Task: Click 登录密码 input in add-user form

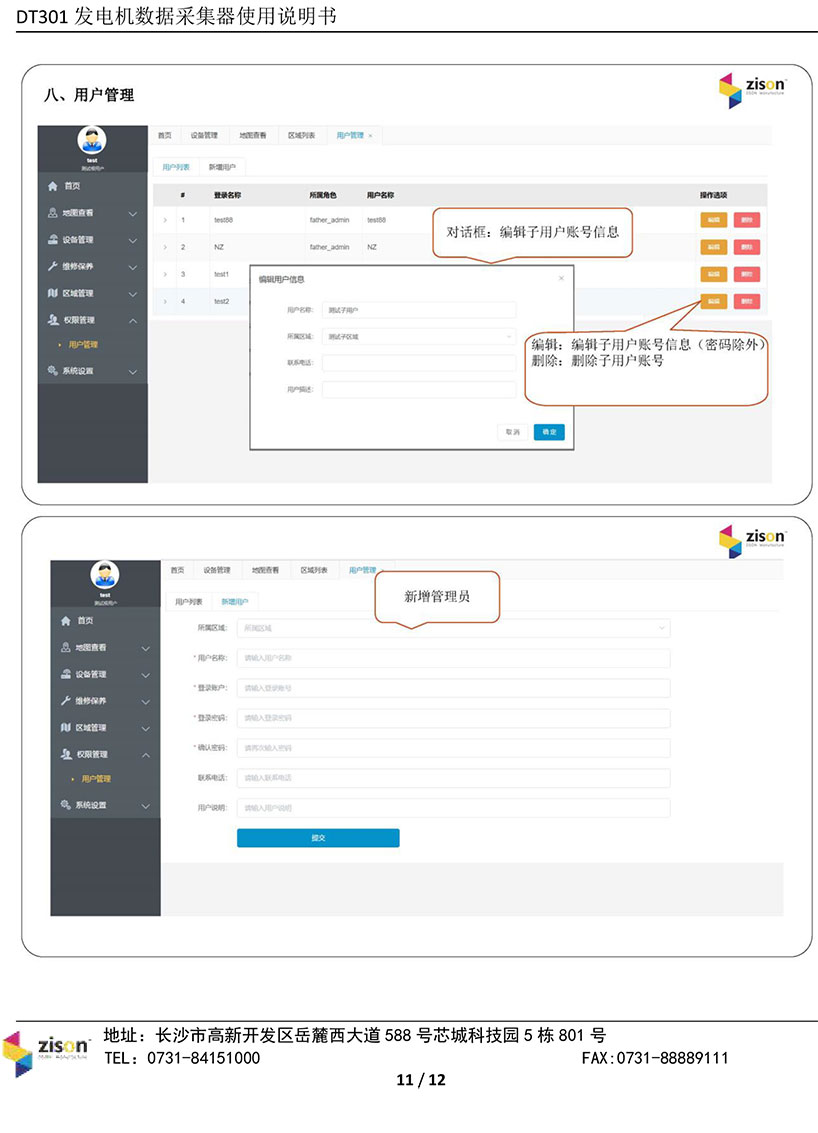Action: click(452, 718)
